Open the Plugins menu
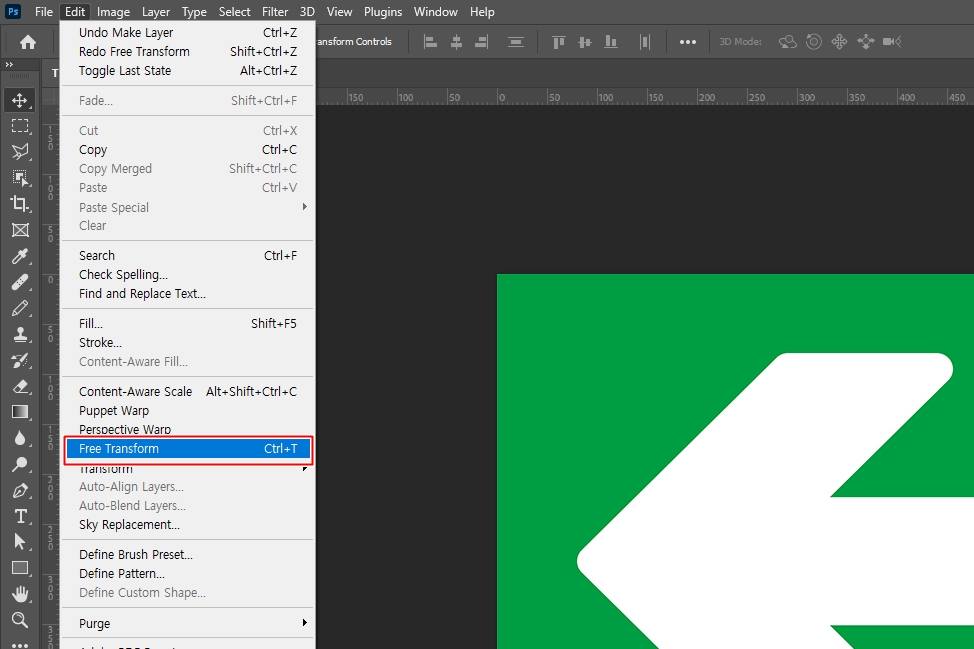The height and width of the screenshot is (649, 974). tap(383, 12)
